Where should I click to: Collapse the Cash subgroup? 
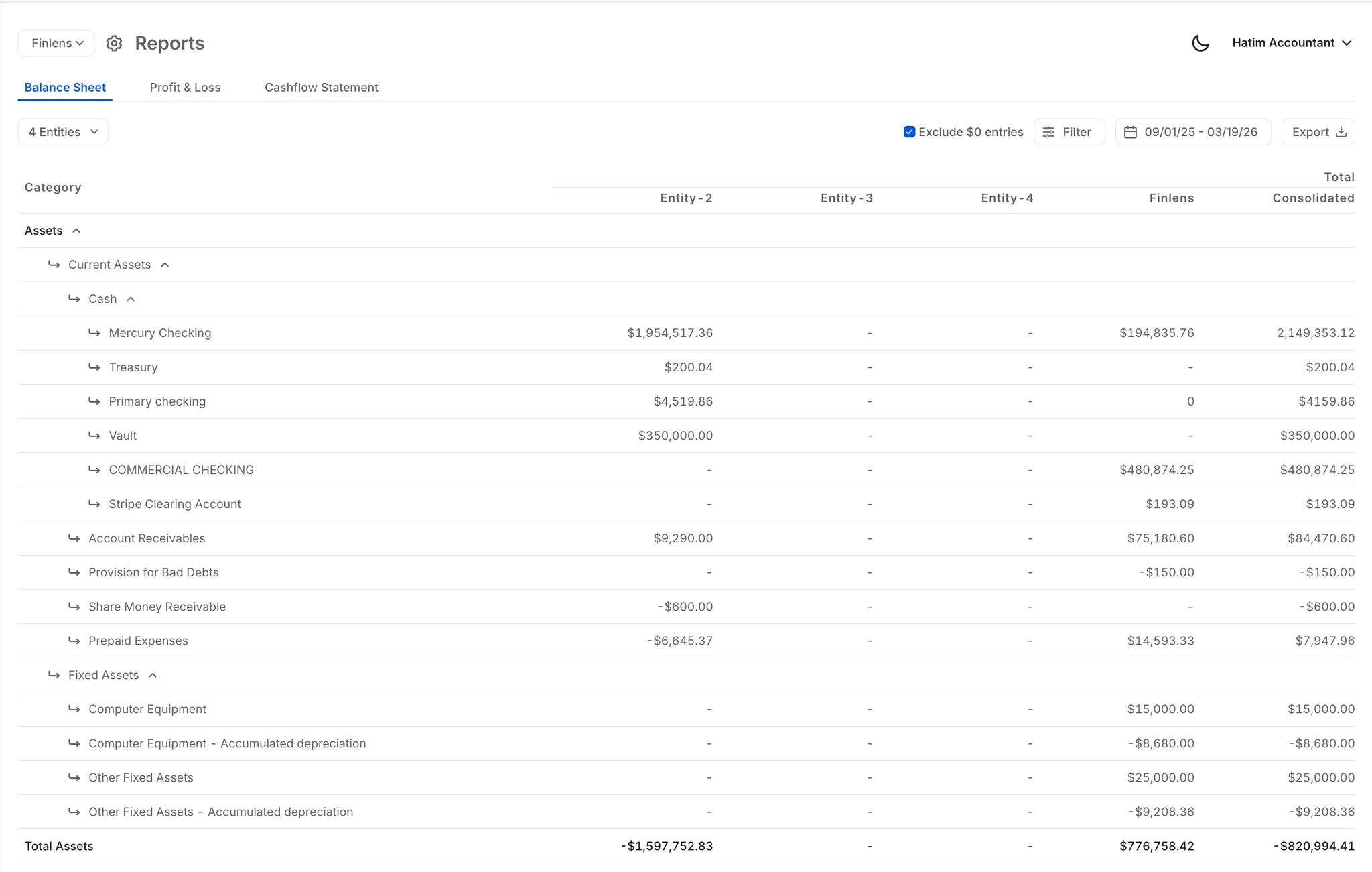pyautogui.click(x=131, y=299)
